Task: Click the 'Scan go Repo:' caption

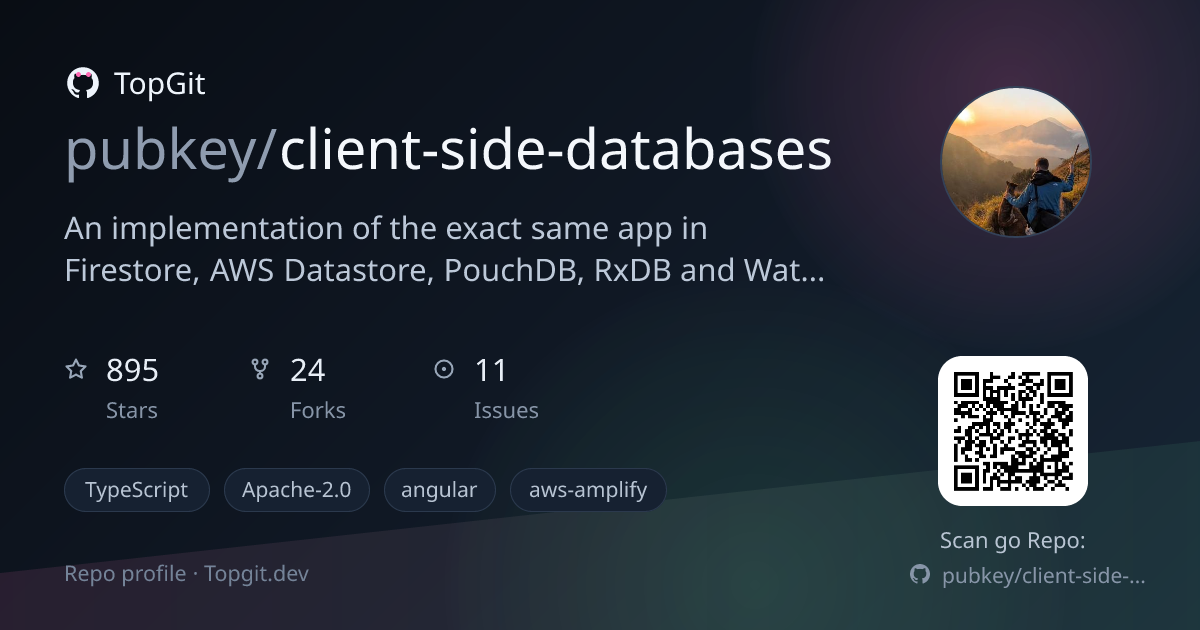Action: coord(1013,541)
